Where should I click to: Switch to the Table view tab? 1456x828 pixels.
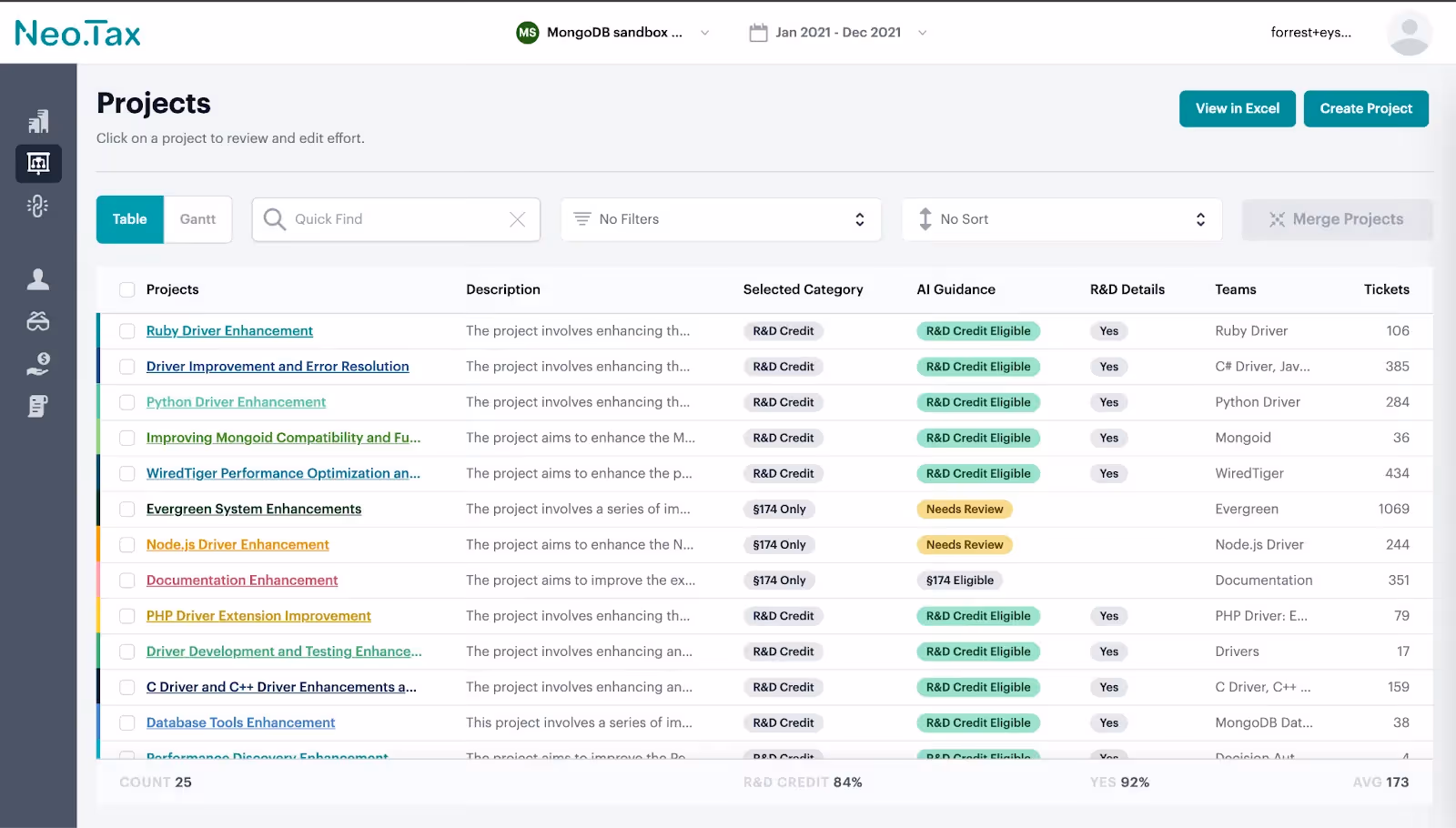coord(130,219)
